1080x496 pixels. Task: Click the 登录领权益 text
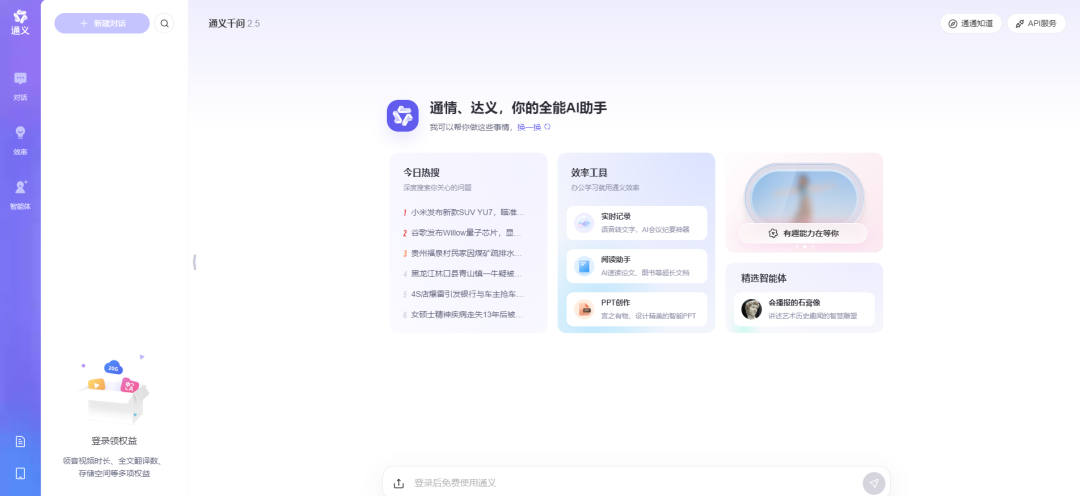coord(114,441)
